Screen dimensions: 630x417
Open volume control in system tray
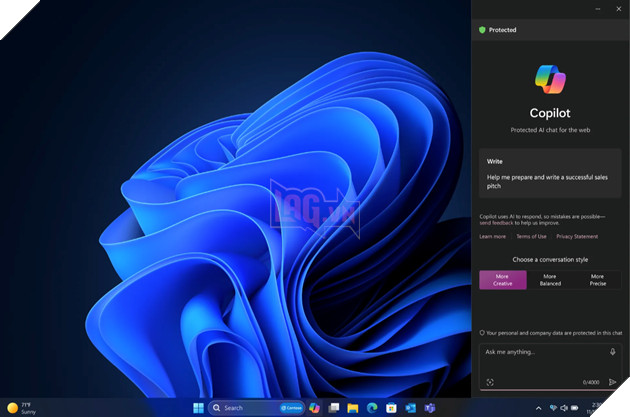tap(564, 408)
